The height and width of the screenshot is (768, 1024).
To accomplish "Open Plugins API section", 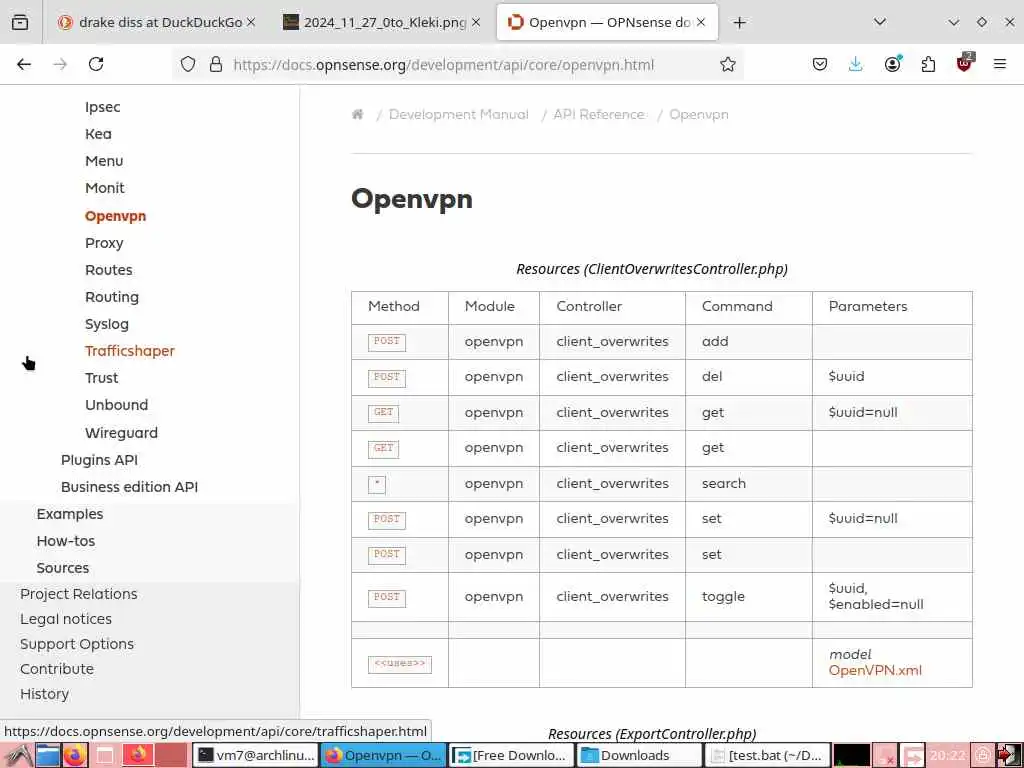I will [99, 460].
